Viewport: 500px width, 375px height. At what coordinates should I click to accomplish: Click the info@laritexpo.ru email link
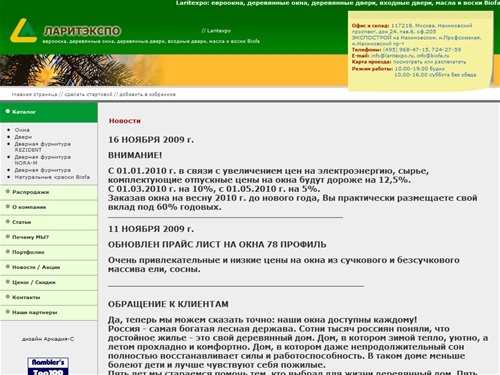pos(392,56)
